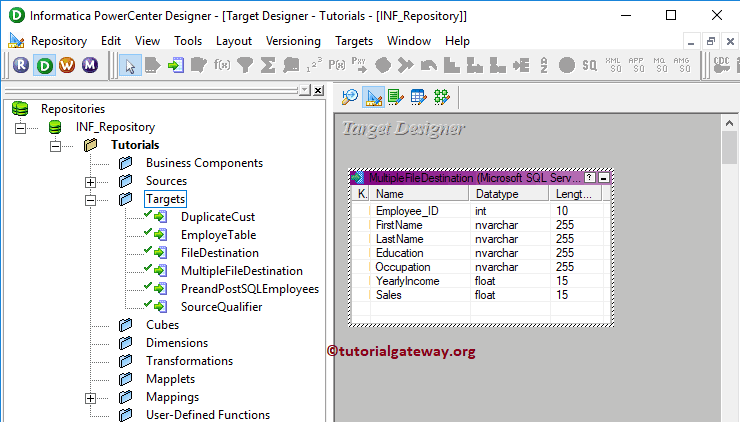Screen dimensions: 740x422
Task: Launch Workflow Manager (W) icon
Action: click(67, 65)
